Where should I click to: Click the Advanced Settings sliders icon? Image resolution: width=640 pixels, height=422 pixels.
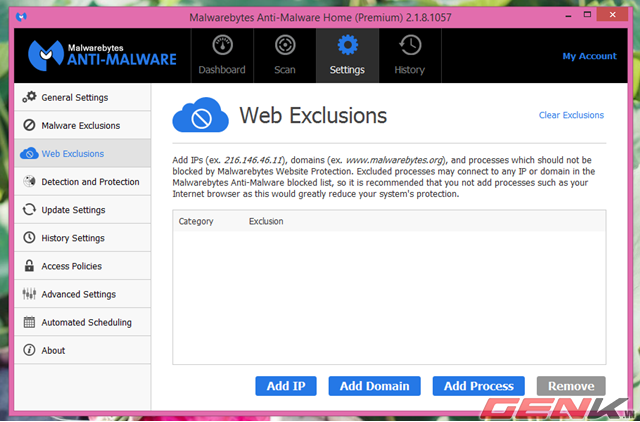[x=29, y=294]
